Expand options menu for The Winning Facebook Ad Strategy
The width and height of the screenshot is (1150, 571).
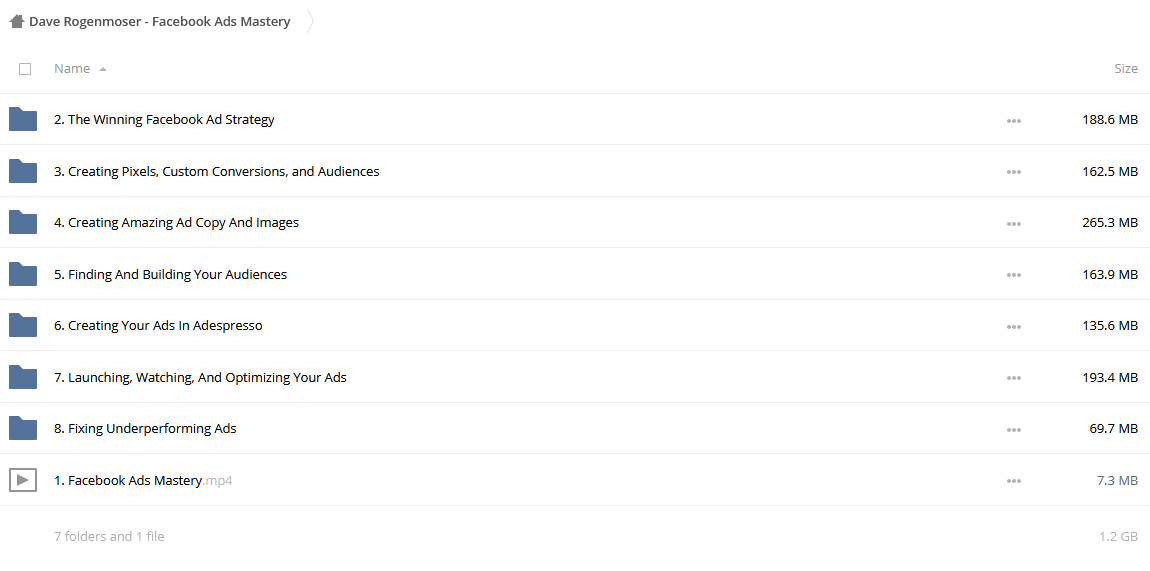point(1014,120)
